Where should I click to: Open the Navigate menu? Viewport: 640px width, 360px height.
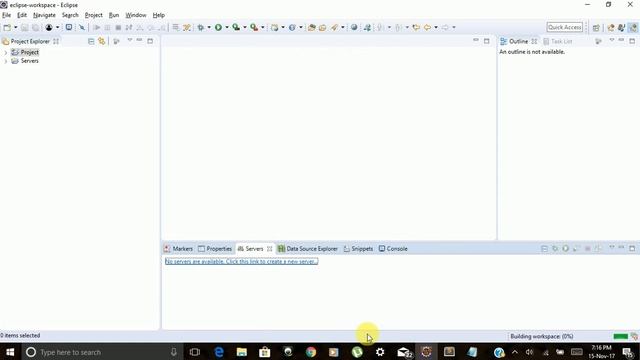pos(44,15)
